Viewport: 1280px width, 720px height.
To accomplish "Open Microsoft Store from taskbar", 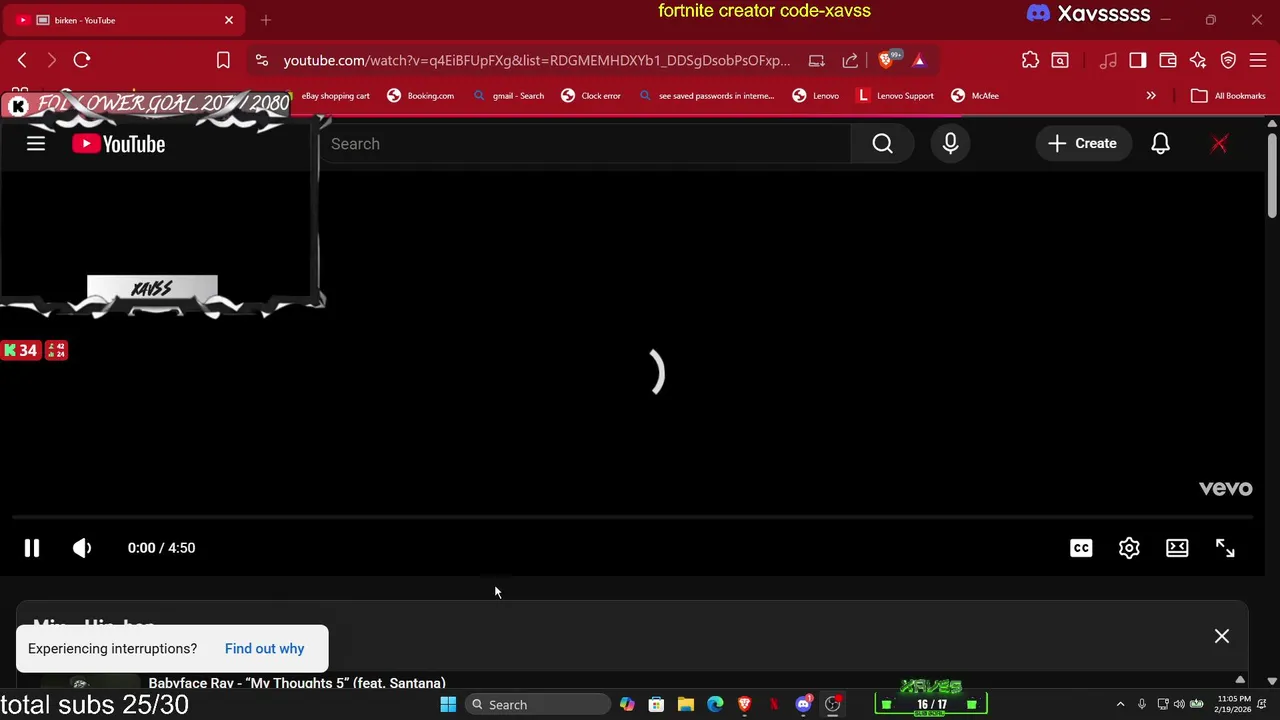I will [x=656, y=705].
